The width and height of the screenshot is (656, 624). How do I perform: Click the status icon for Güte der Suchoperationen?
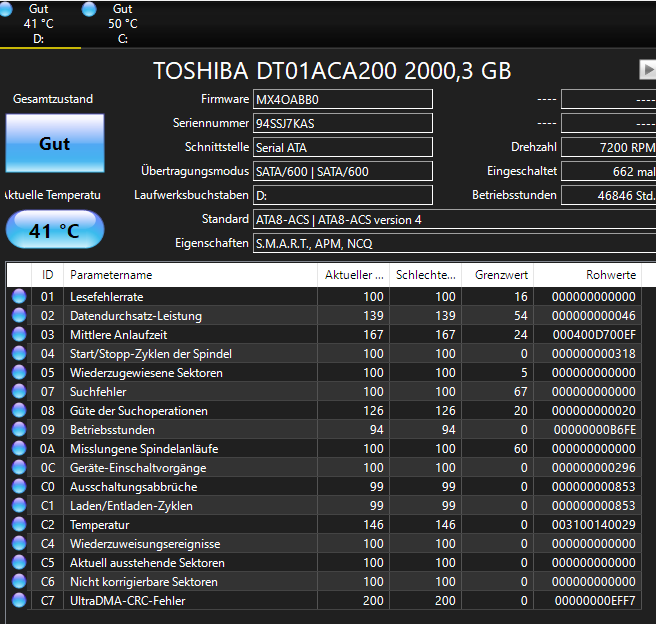click(19, 410)
